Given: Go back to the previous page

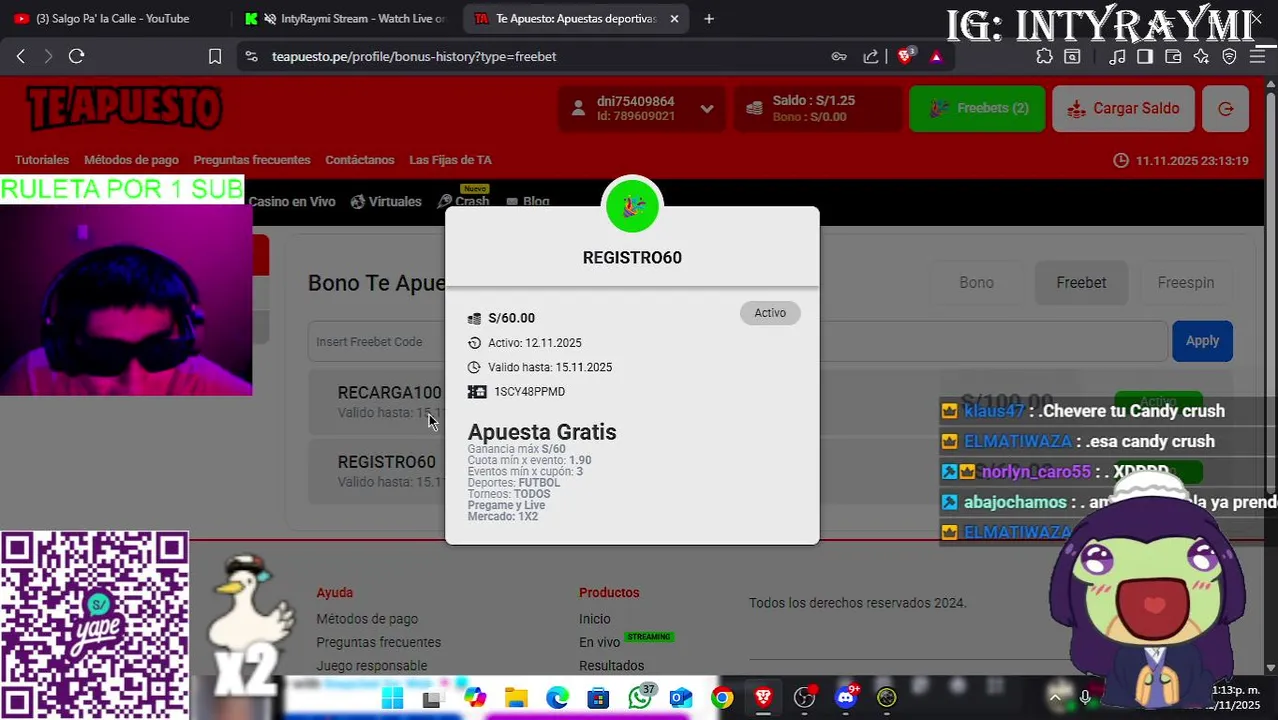Looking at the screenshot, I should (21, 57).
